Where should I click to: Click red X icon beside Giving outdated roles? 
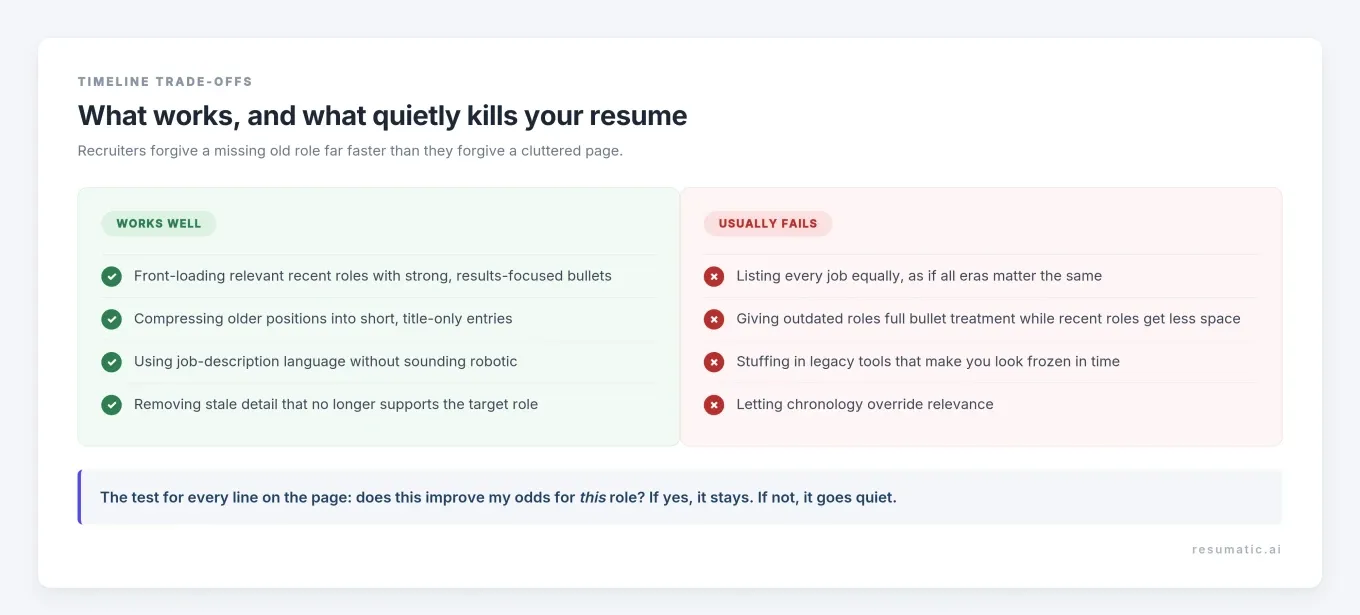(x=714, y=319)
